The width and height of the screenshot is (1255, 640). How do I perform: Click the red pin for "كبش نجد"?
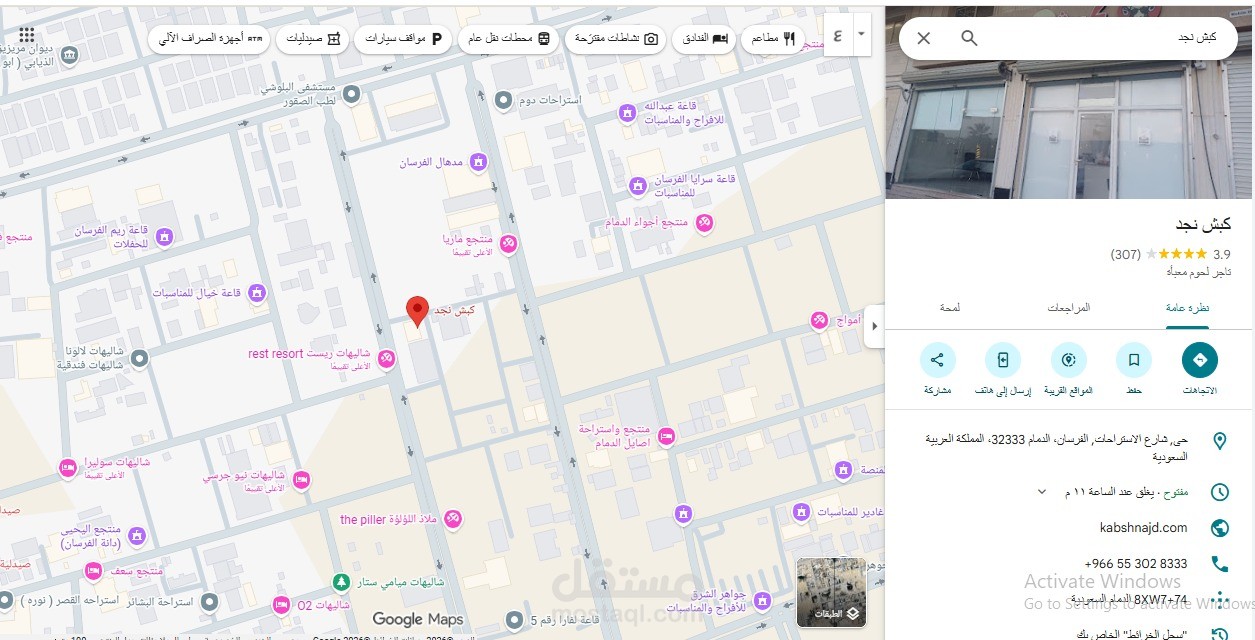coord(417,312)
